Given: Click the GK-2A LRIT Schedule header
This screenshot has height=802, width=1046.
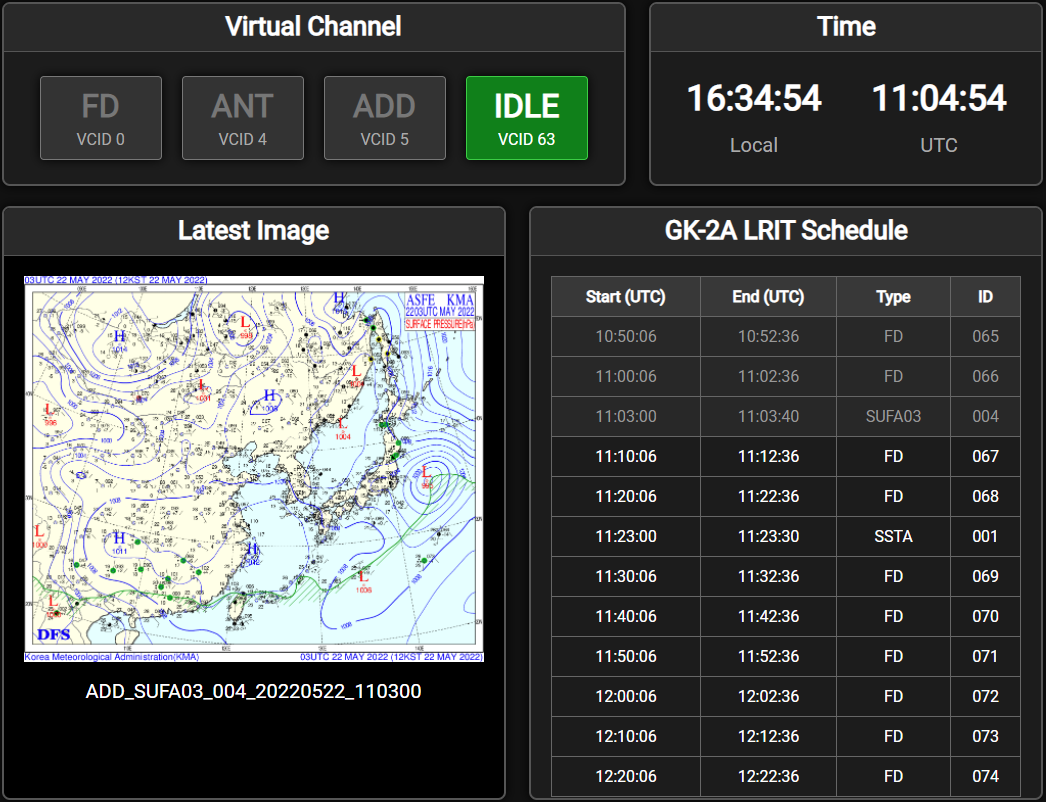Looking at the screenshot, I should pos(787,231).
